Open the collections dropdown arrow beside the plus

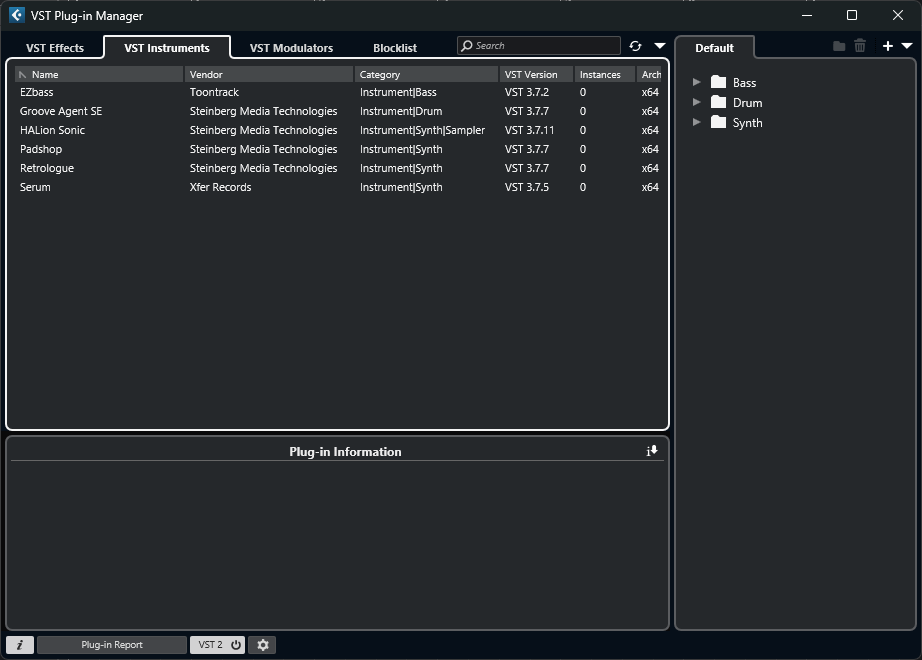[907, 46]
